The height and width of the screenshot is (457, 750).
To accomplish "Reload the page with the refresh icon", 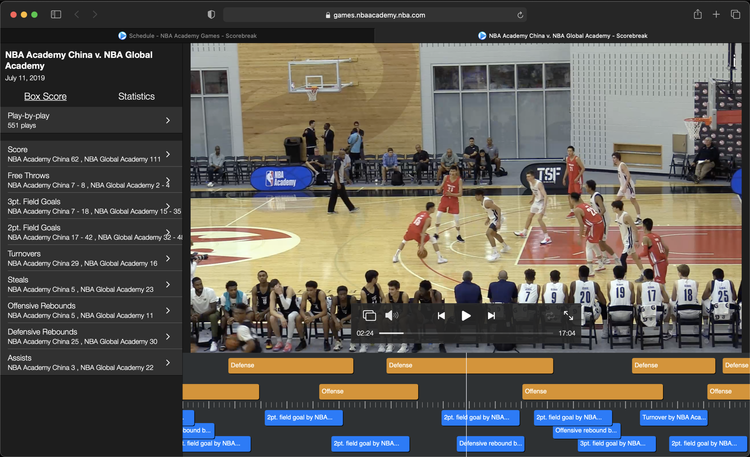I will [520, 15].
